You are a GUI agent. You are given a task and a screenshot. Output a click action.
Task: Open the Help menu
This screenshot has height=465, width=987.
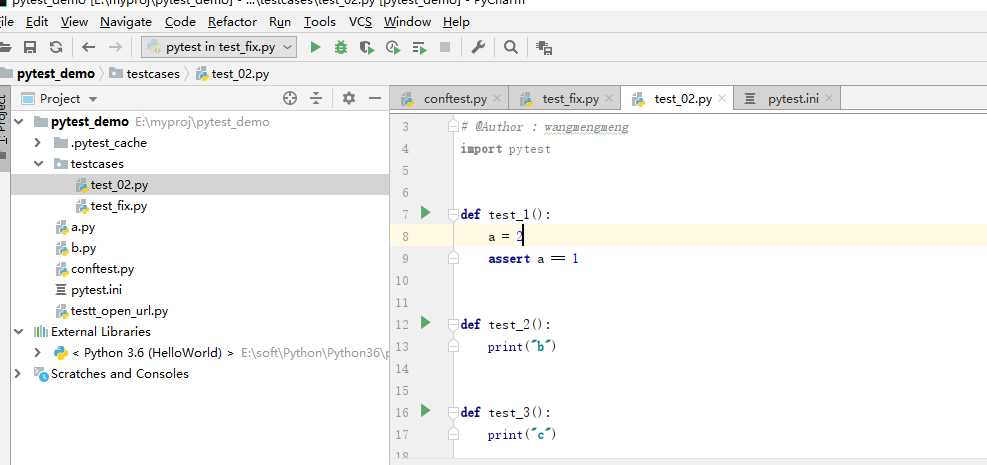456,22
